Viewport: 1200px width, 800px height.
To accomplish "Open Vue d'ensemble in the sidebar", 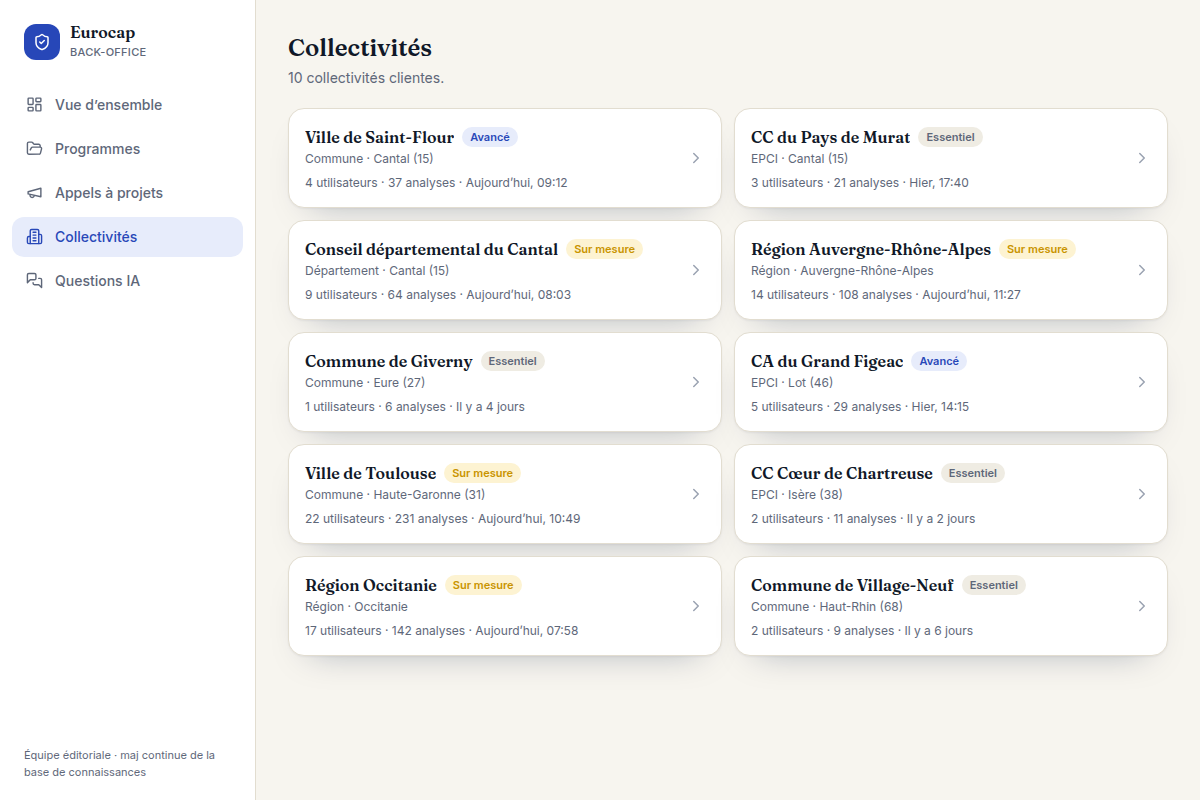I will pyautogui.click(x=127, y=105).
